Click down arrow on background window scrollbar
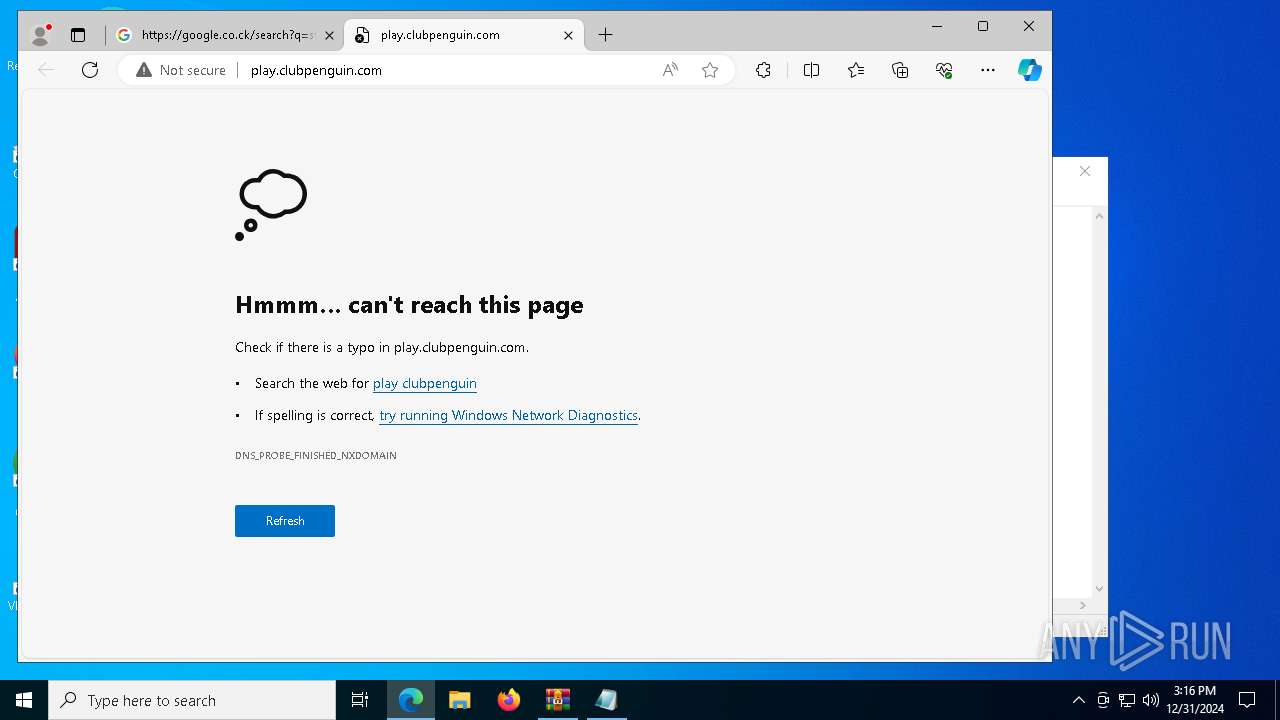1280x720 pixels. click(1099, 589)
